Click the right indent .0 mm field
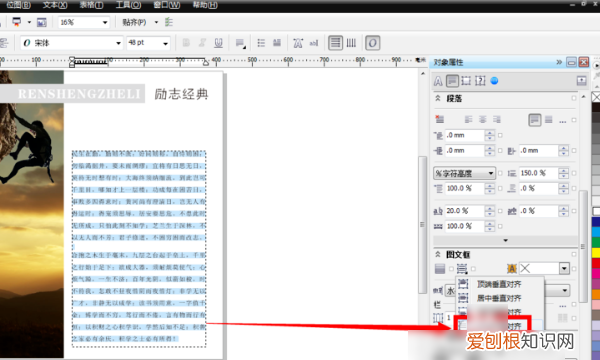 [x=539, y=151]
